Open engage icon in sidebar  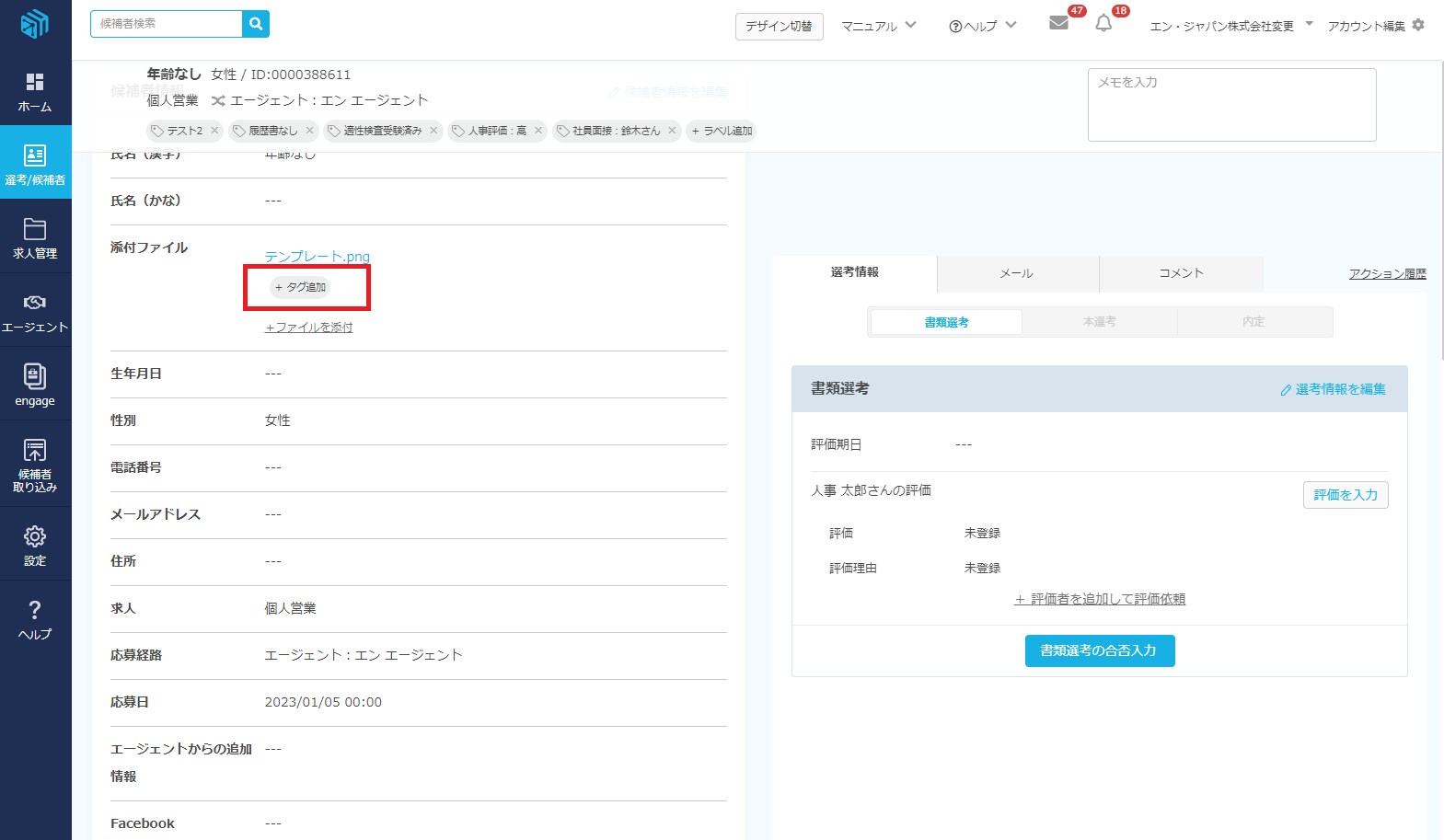click(35, 385)
